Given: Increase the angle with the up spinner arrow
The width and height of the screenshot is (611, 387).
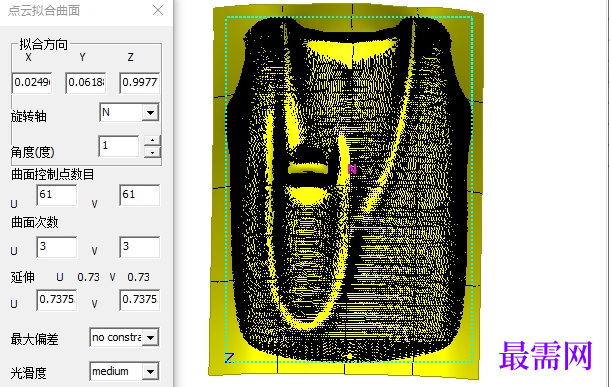Looking at the screenshot, I should point(152,140).
